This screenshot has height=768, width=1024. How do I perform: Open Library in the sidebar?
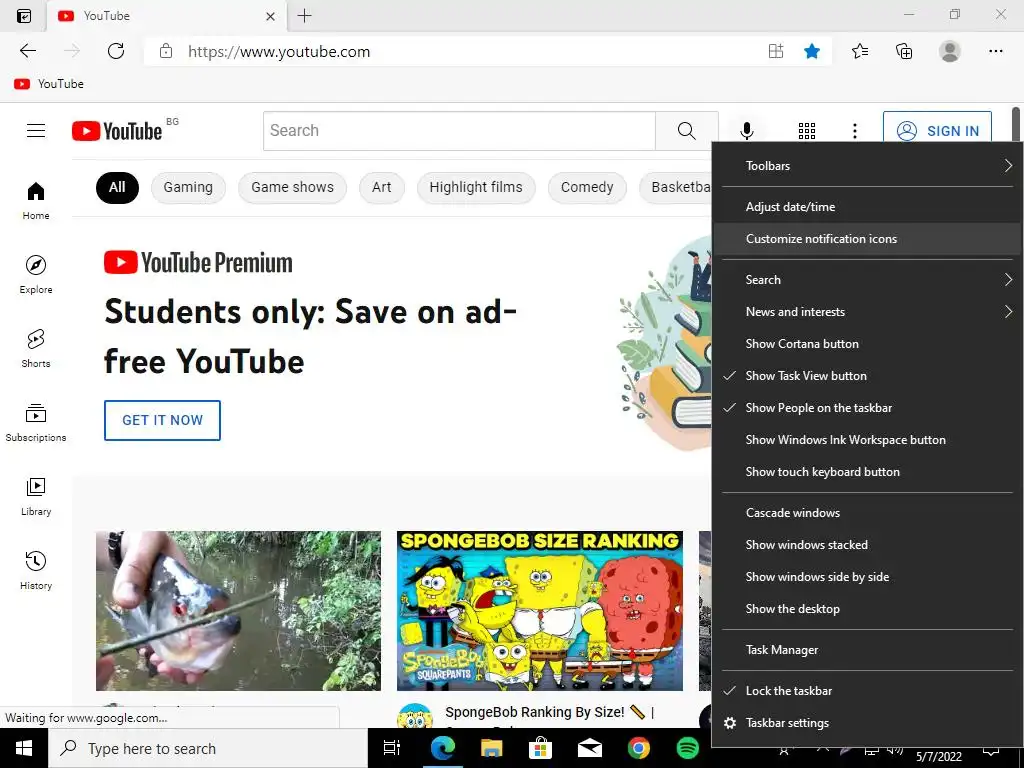pos(36,496)
